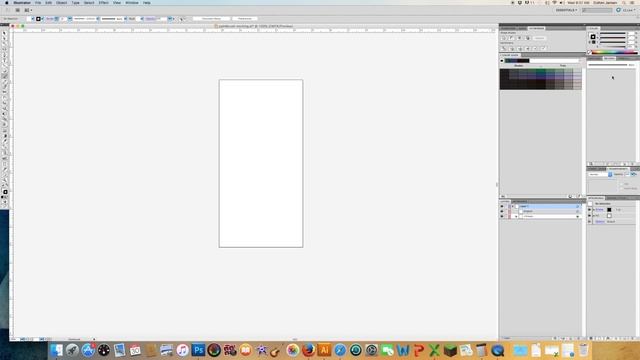Hide the Opacity attribute in Appearance panel
Screen dimensions: 640x360
pos(589,222)
